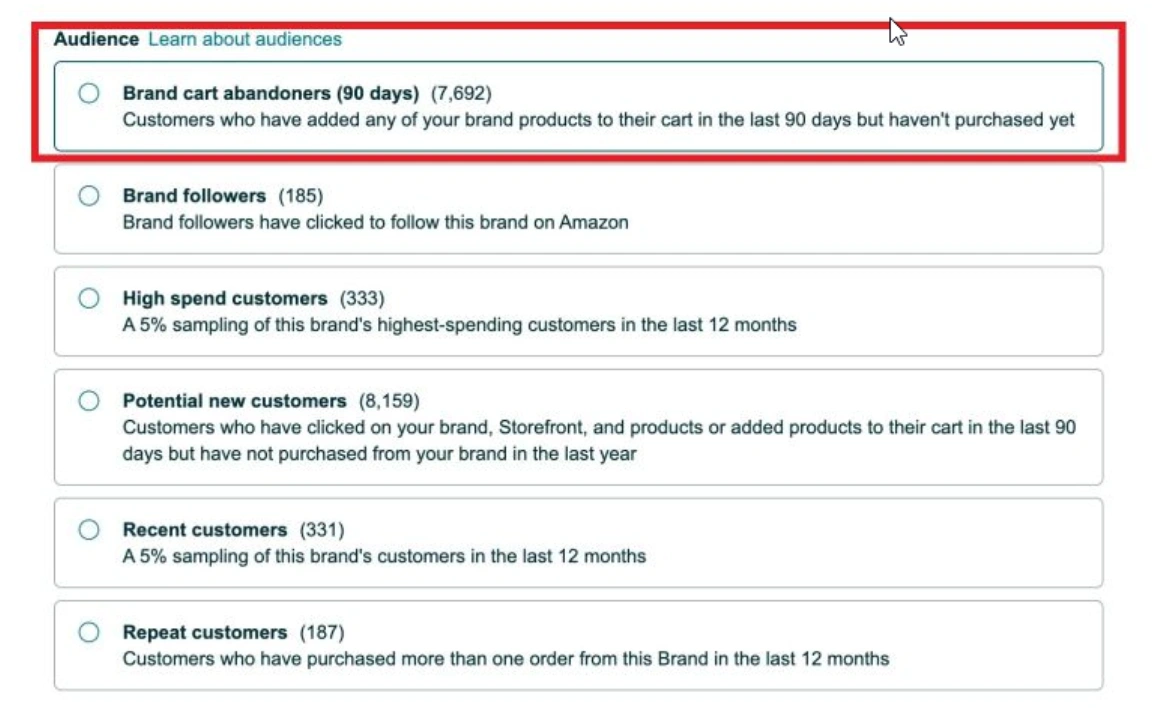Click the "Recent customers" title text
Viewport: 1152px width, 708px height.
pos(205,529)
